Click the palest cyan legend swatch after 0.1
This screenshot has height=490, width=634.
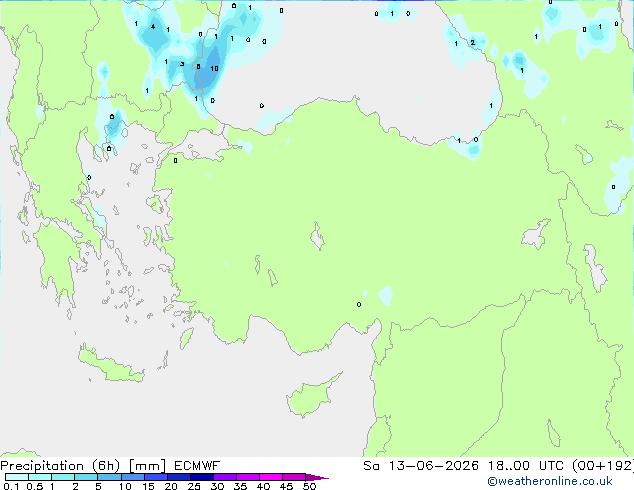(x=17, y=477)
